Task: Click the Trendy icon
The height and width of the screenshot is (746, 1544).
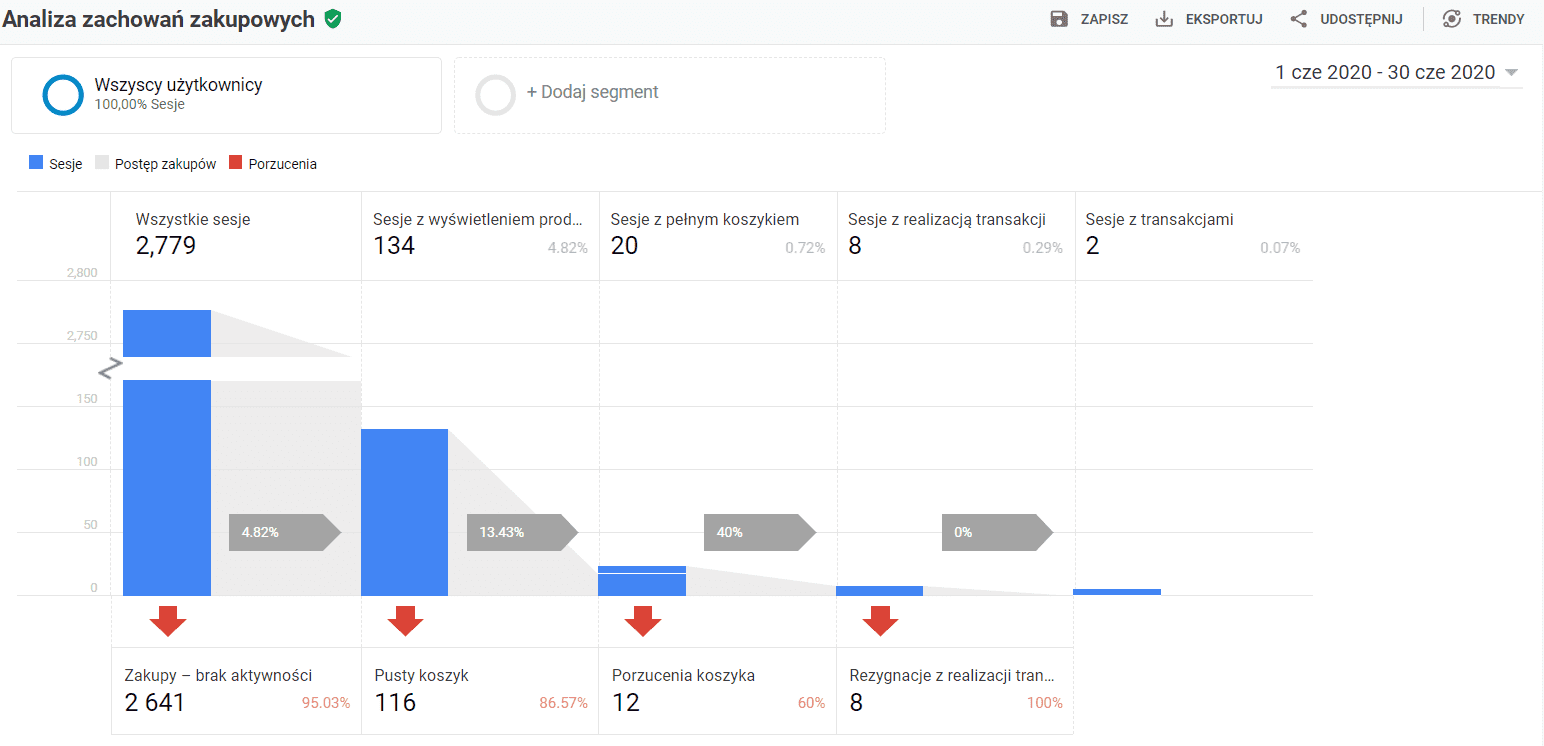Action: (1452, 19)
